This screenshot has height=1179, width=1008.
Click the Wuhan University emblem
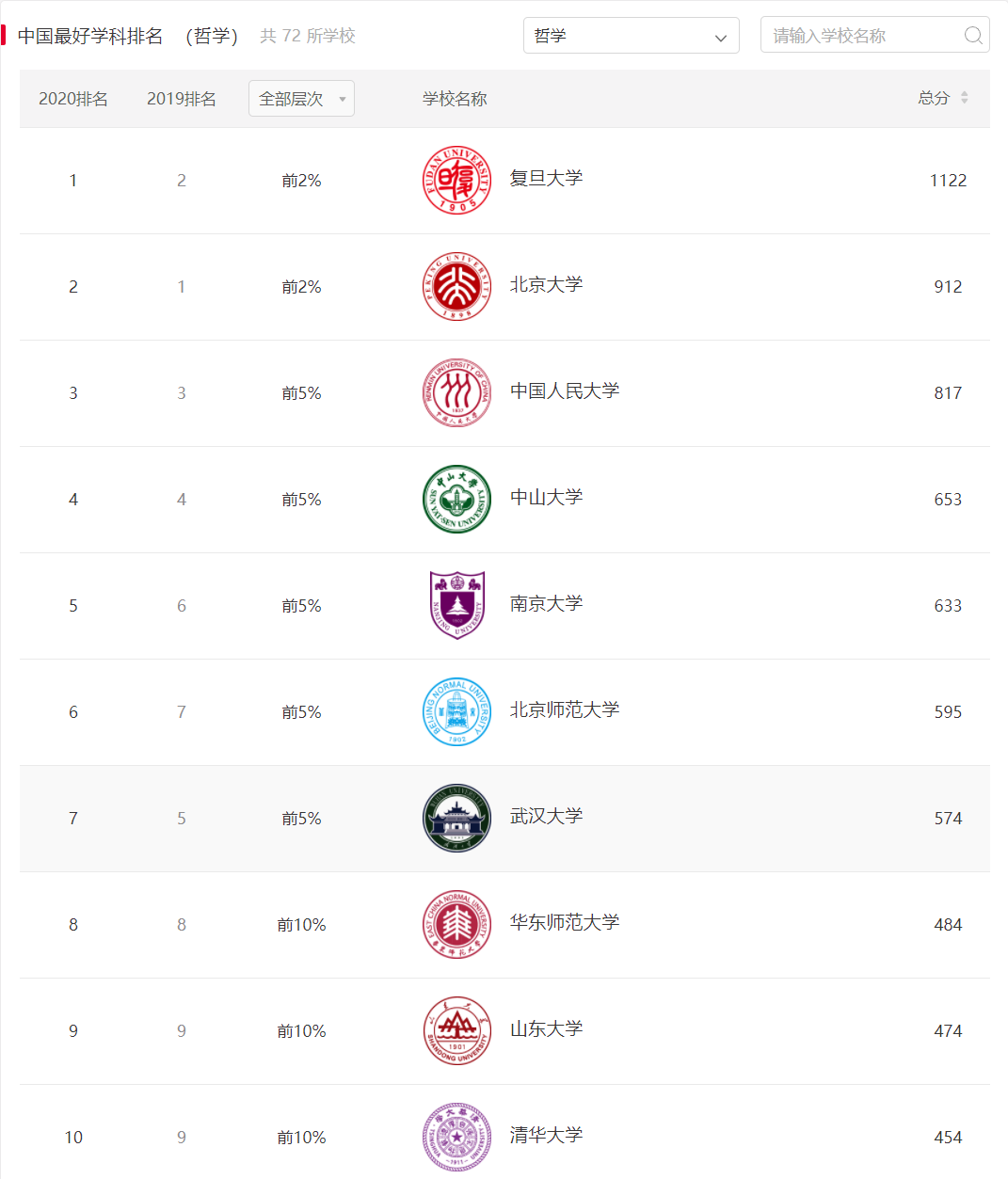point(456,819)
